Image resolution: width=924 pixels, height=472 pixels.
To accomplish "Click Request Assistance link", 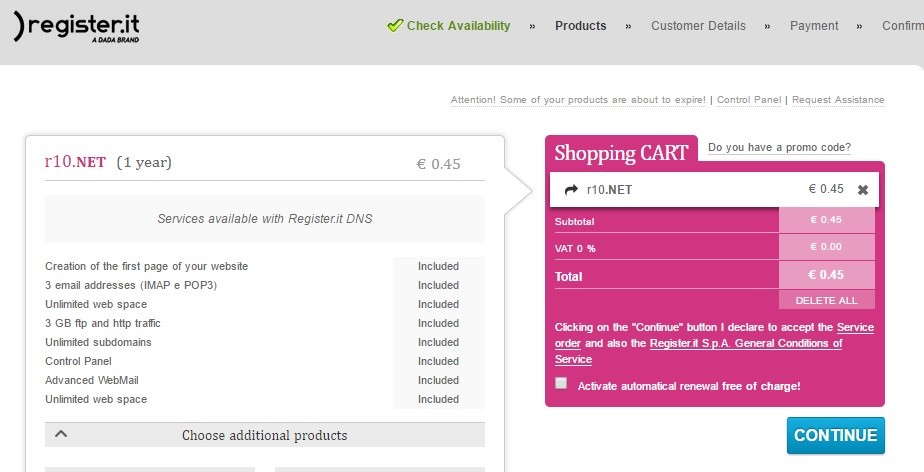I will point(838,100).
